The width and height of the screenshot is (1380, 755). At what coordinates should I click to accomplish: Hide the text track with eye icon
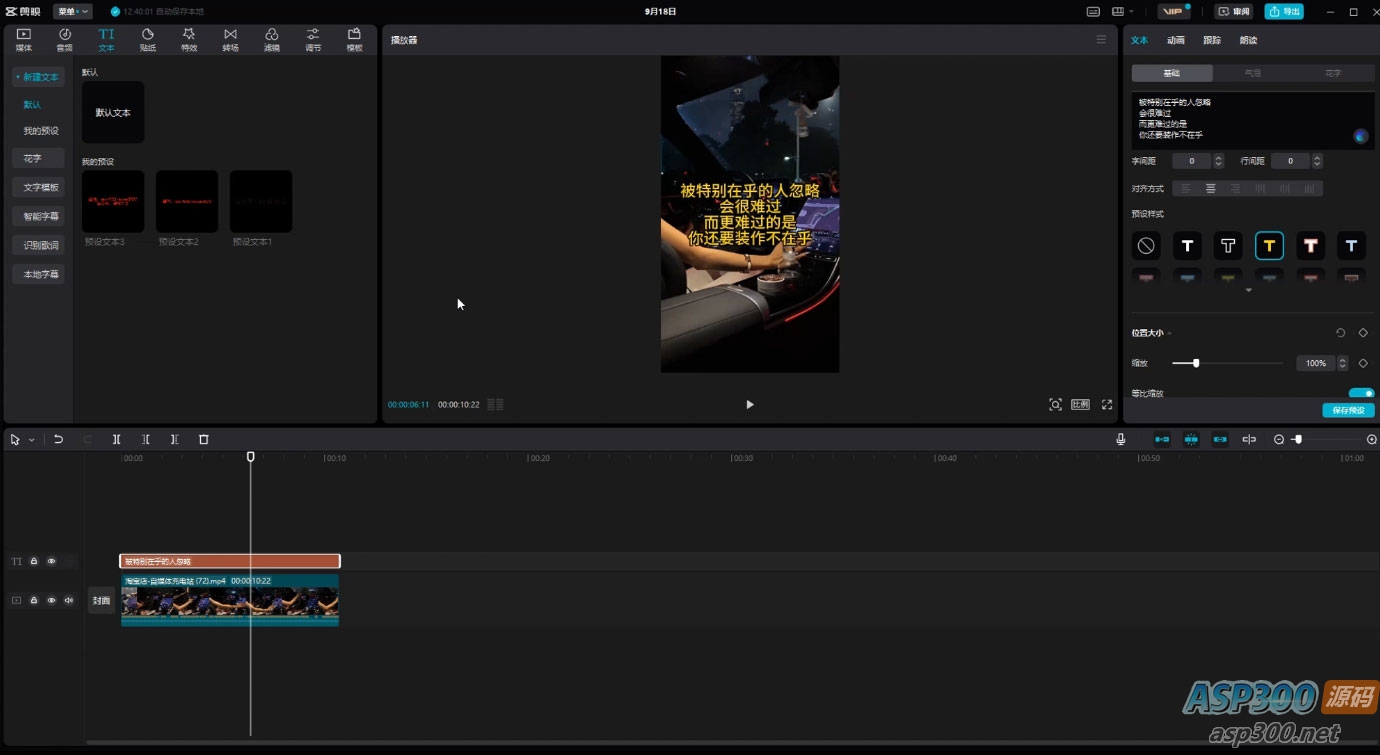[52, 561]
